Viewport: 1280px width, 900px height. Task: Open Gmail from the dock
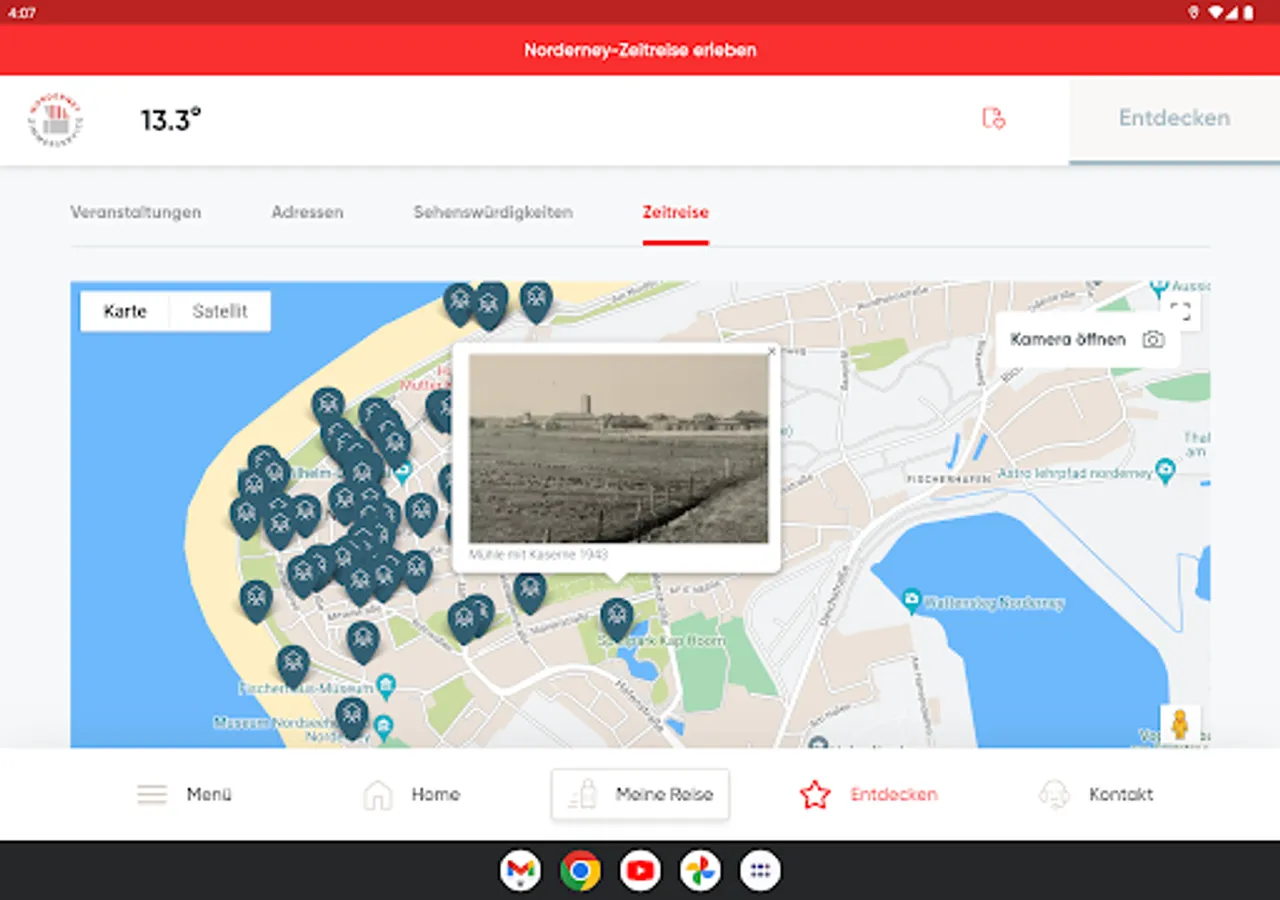[x=520, y=870]
